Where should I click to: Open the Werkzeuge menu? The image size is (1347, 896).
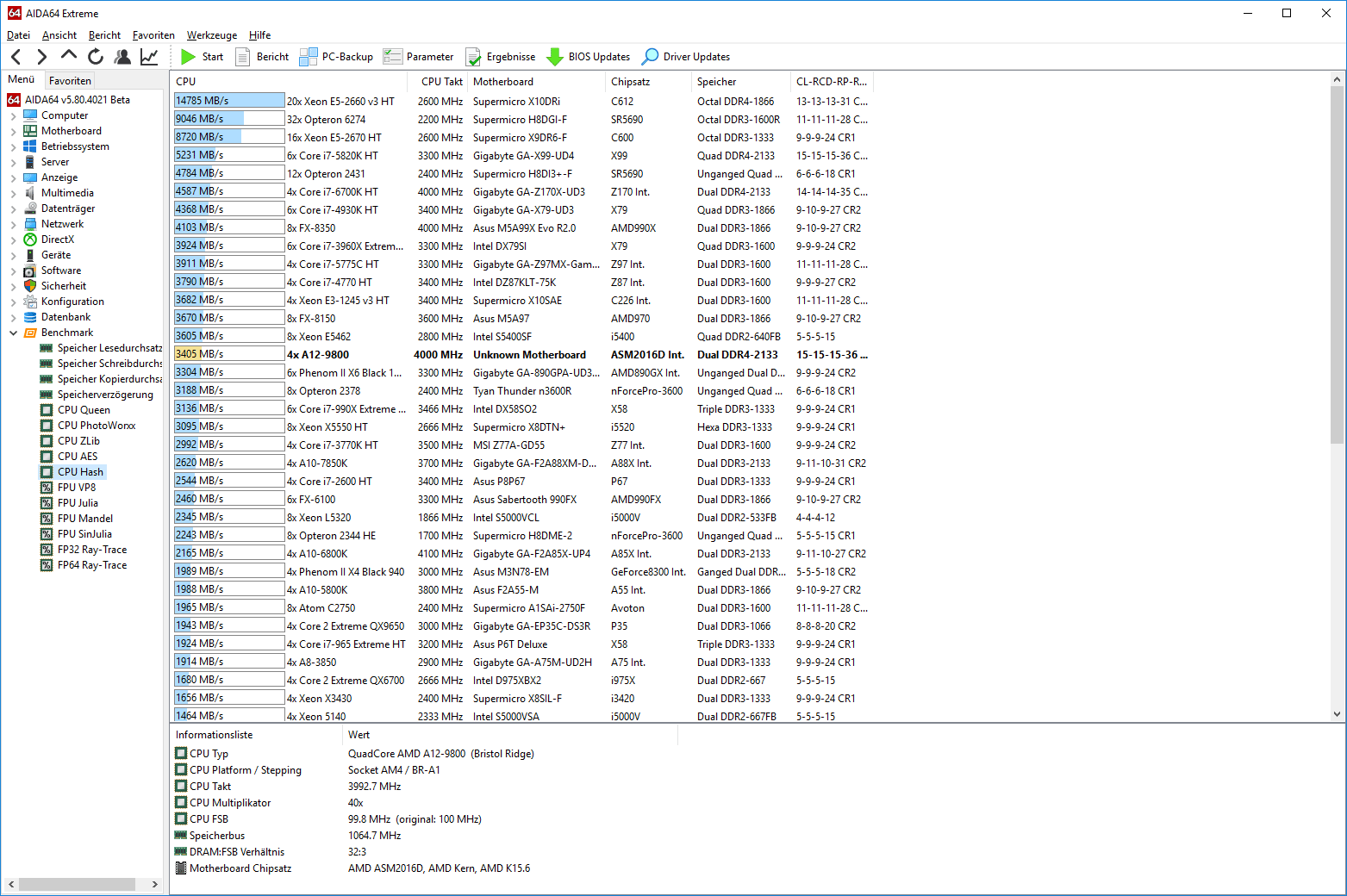(x=211, y=35)
